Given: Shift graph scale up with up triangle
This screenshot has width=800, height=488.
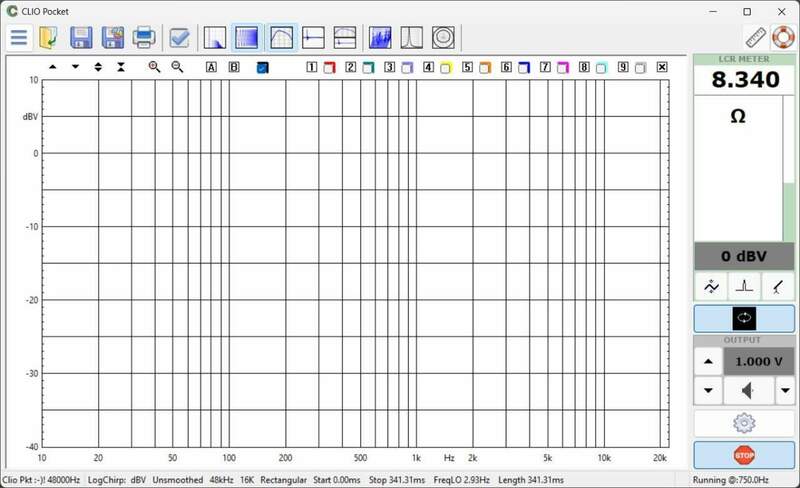Looking at the screenshot, I should 52,67.
